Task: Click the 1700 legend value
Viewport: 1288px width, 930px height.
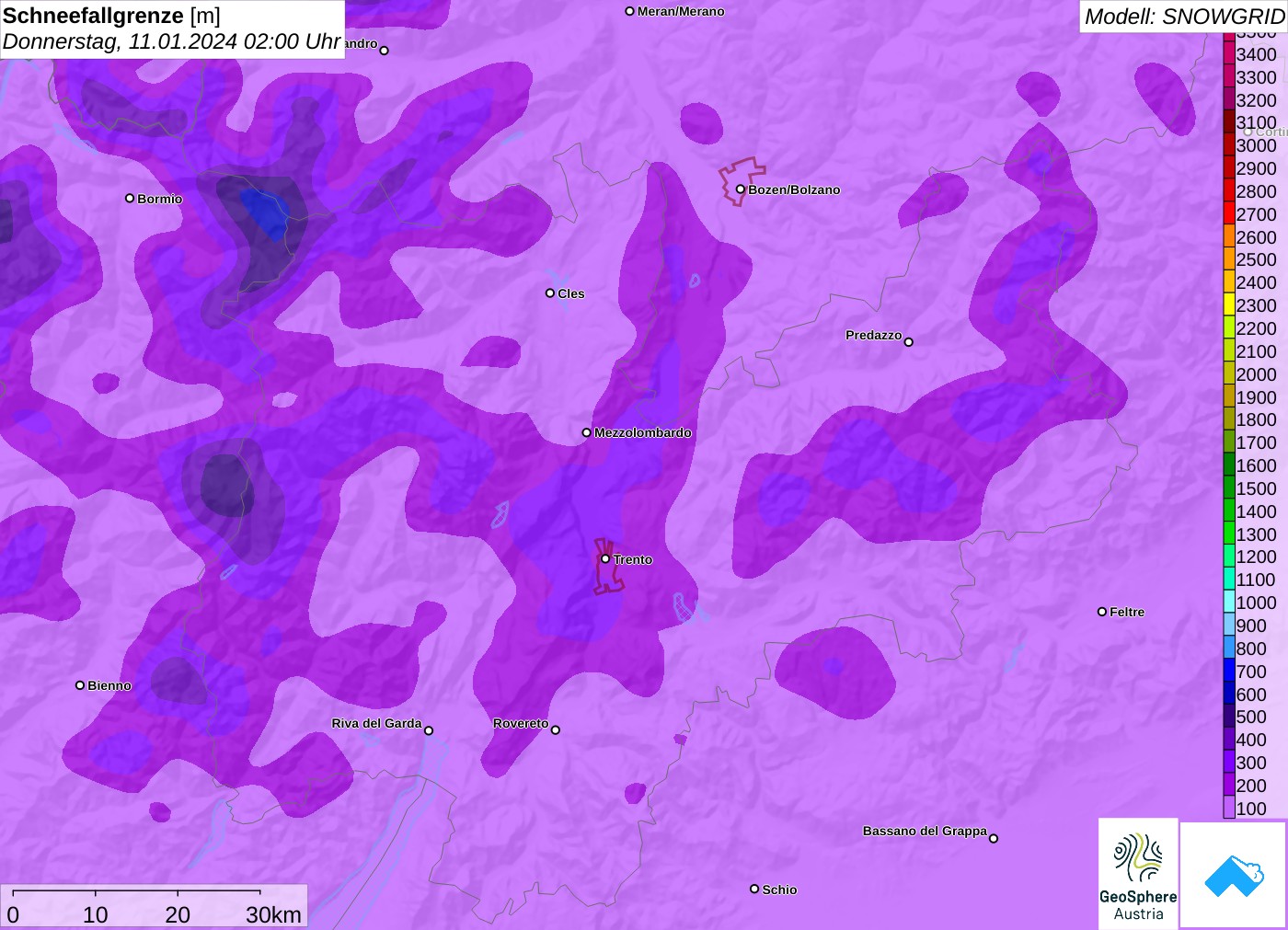Action: [x=1256, y=442]
